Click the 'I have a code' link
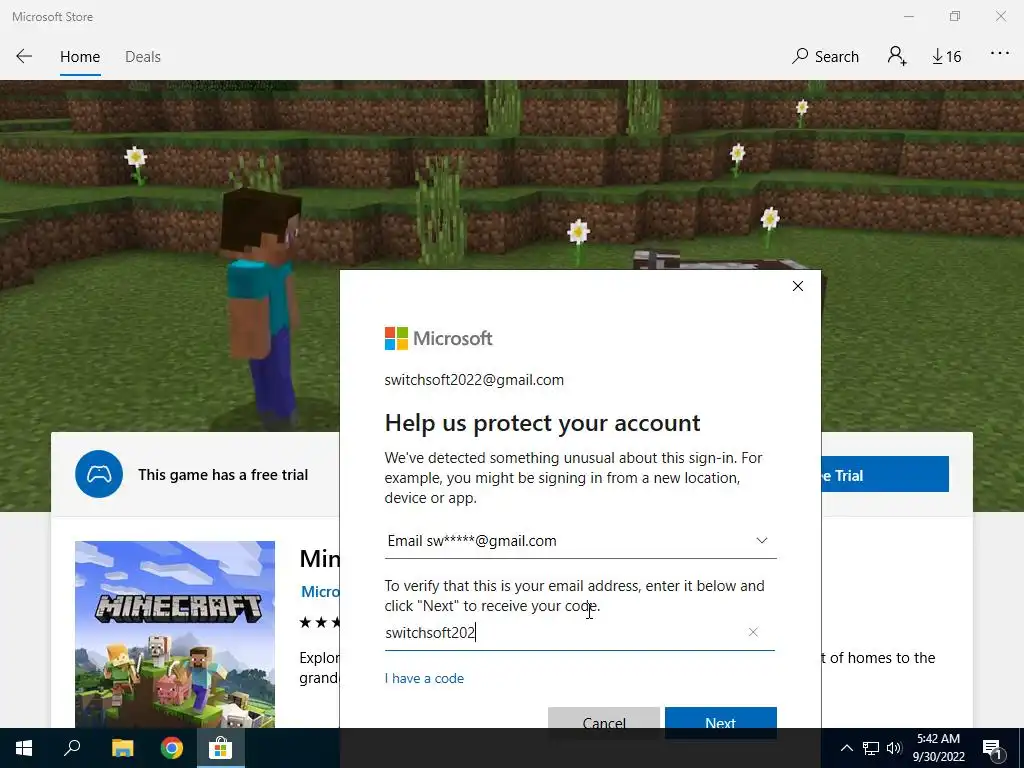 tap(424, 679)
